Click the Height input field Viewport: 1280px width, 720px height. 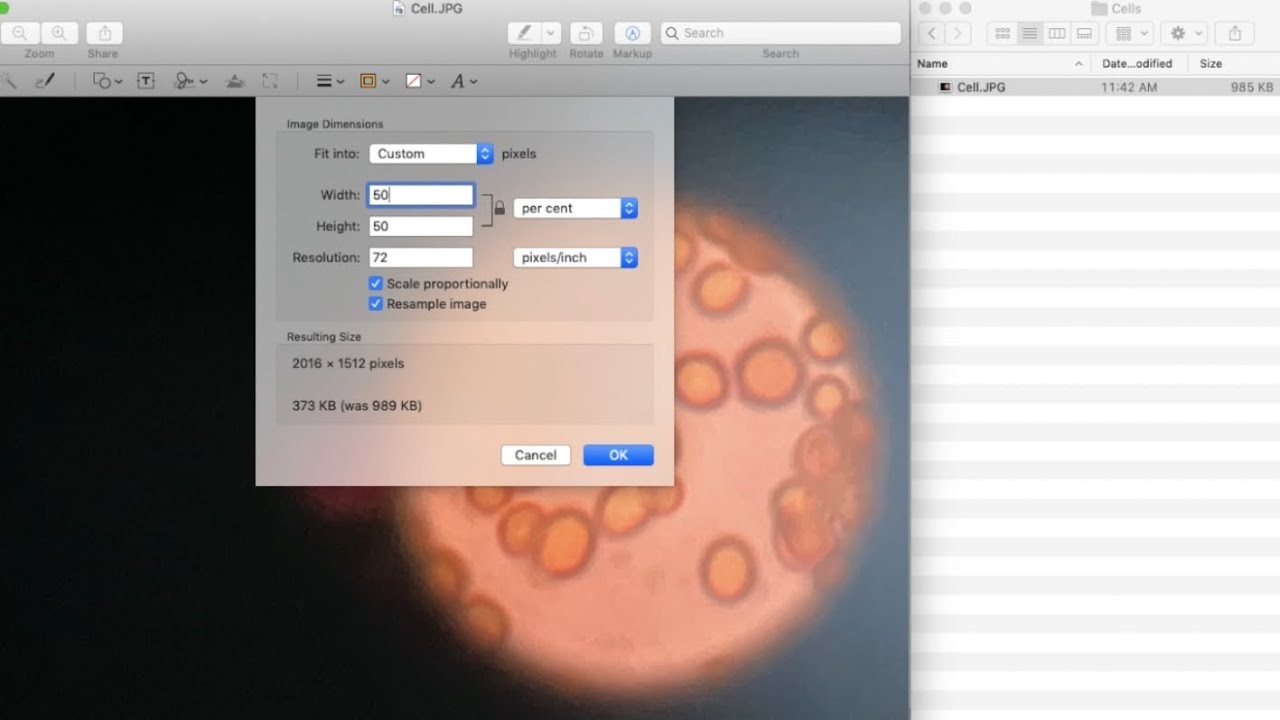point(421,227)
